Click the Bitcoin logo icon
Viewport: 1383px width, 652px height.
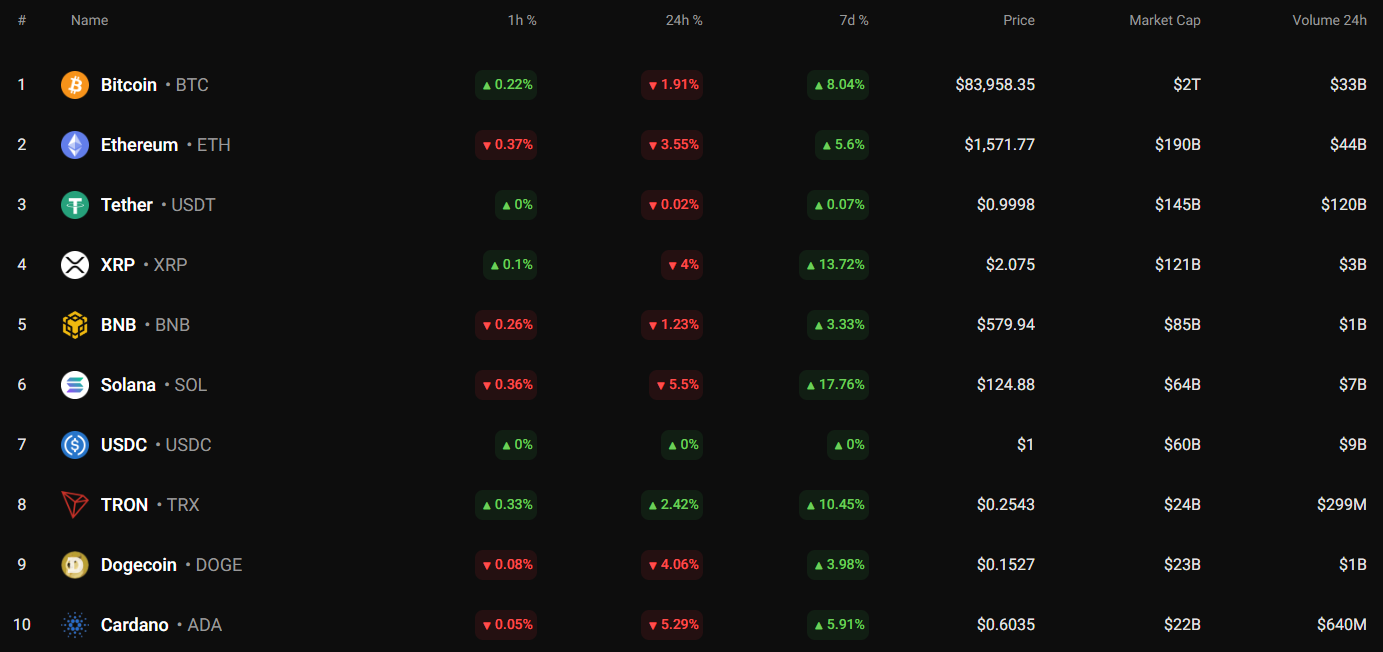pos(75,85)
